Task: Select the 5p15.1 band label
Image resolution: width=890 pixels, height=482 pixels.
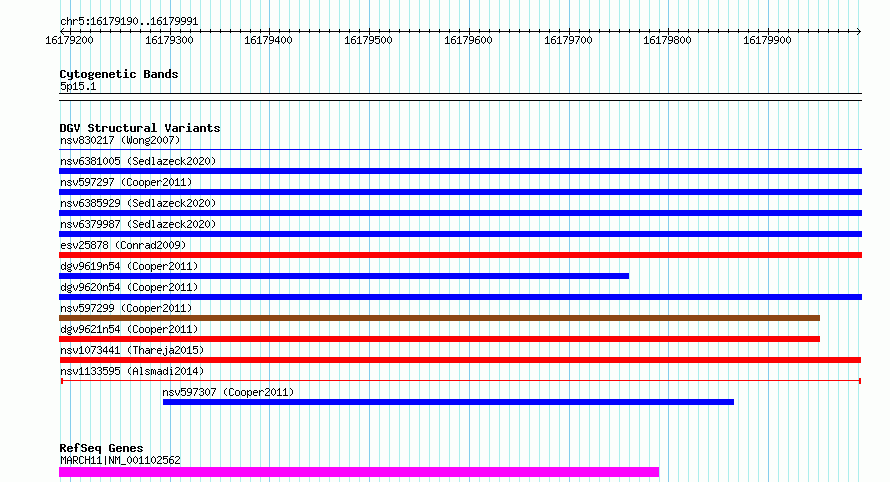Action: 78,86
